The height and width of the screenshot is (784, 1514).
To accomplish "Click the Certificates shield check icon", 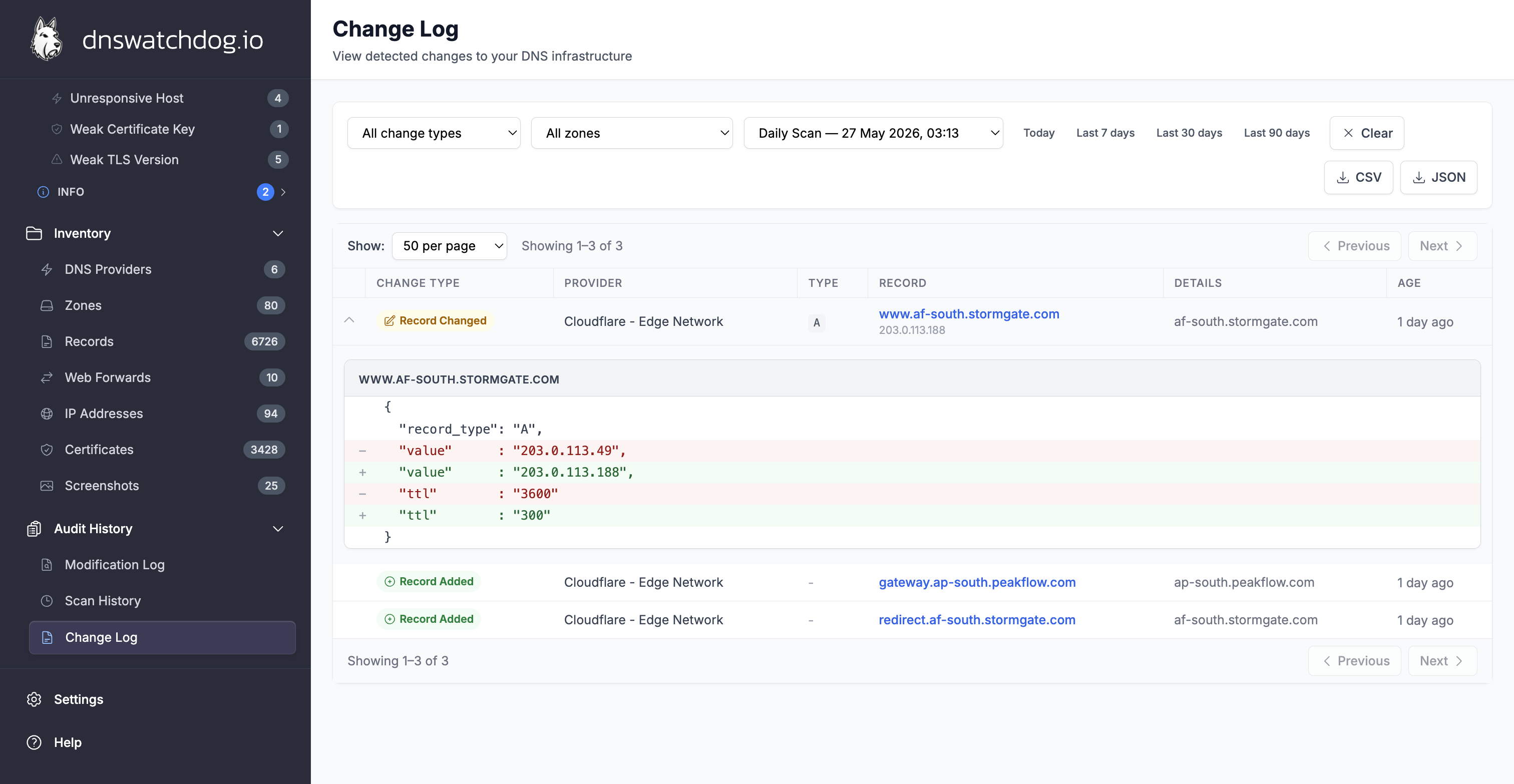I will pos(47,450).
